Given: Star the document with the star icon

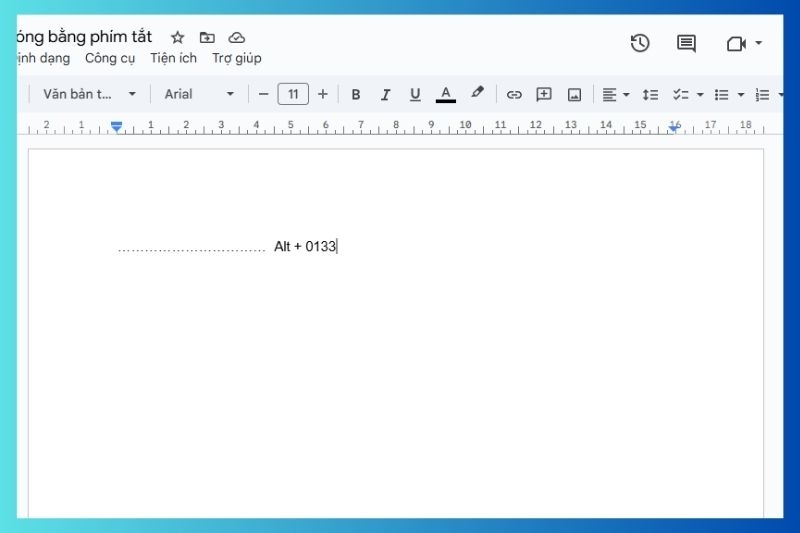Looking at the screenshot, I should coord(178,37).
